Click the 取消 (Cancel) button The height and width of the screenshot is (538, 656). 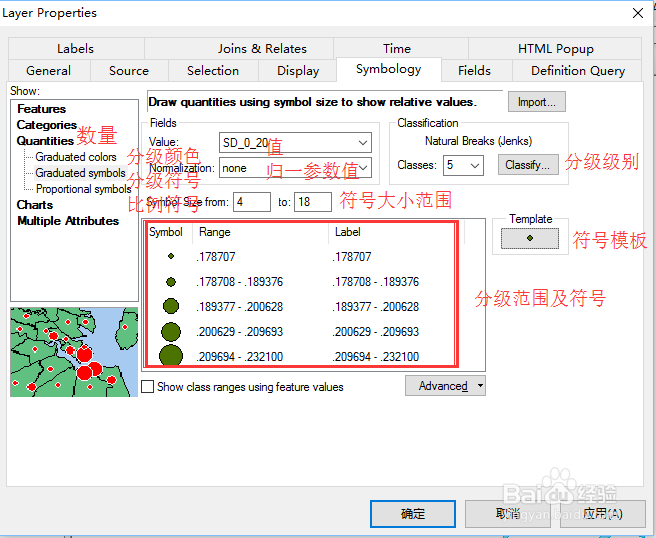(x=507, y=514)
